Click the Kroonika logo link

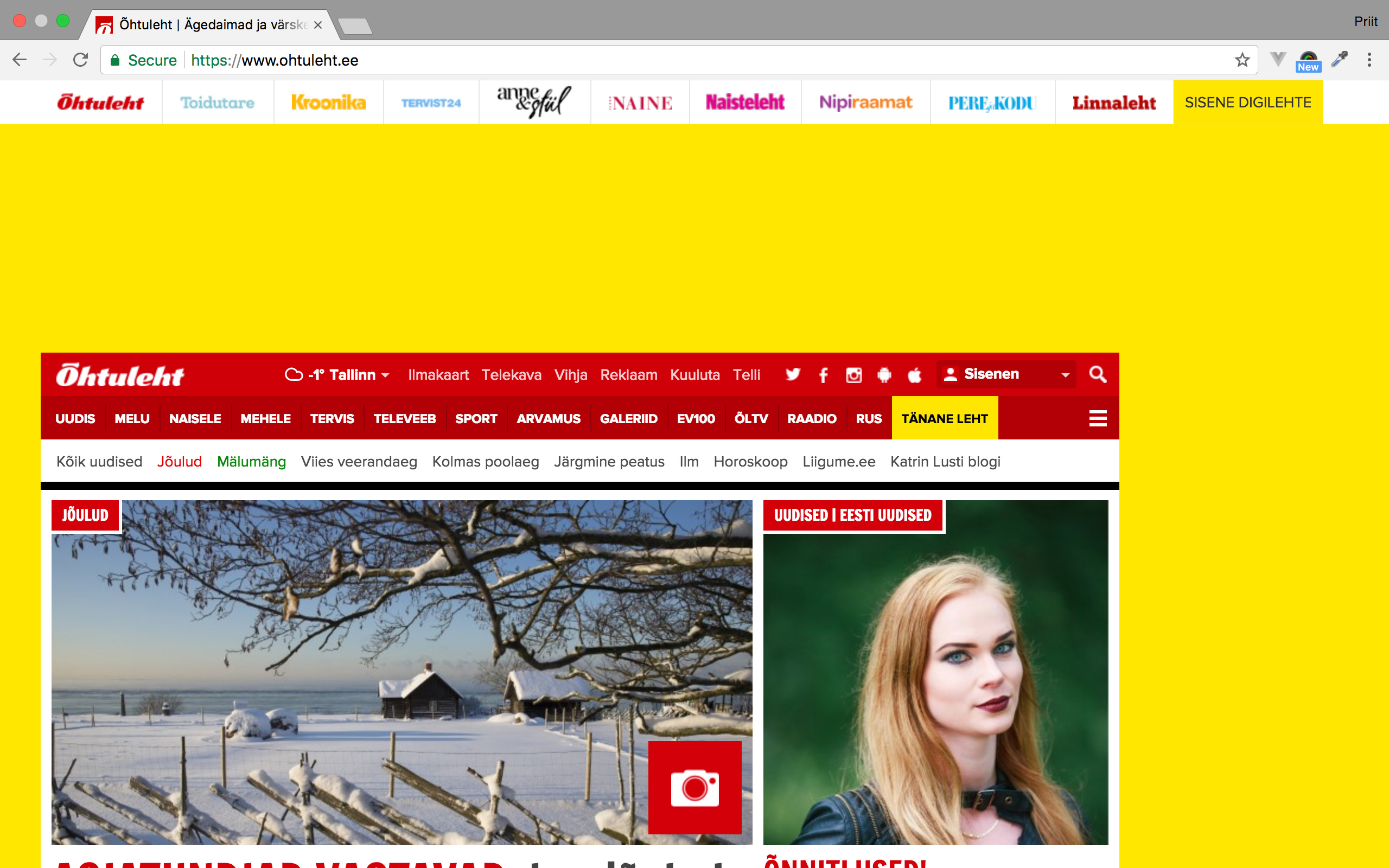328,102
